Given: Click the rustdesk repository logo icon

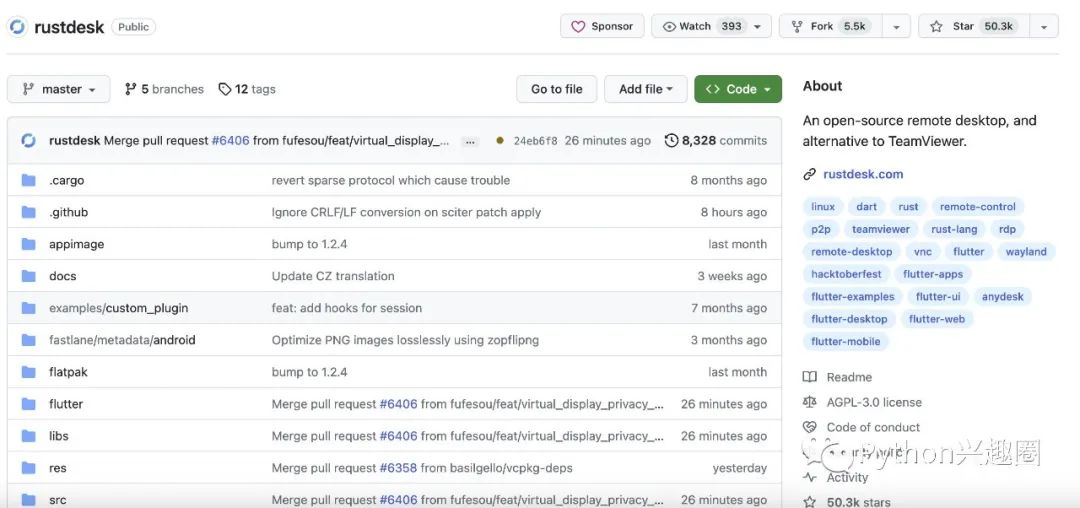Looking at the screenshot, I should 17,27.
